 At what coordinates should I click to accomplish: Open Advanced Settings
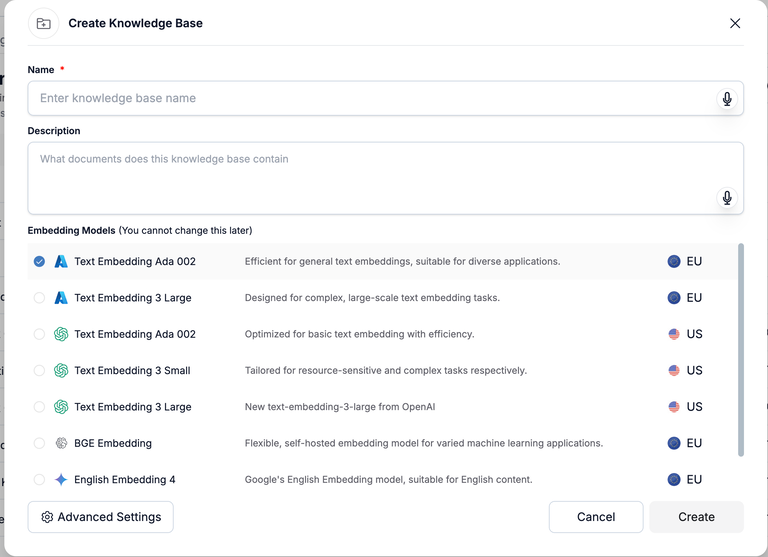(101, 517)
